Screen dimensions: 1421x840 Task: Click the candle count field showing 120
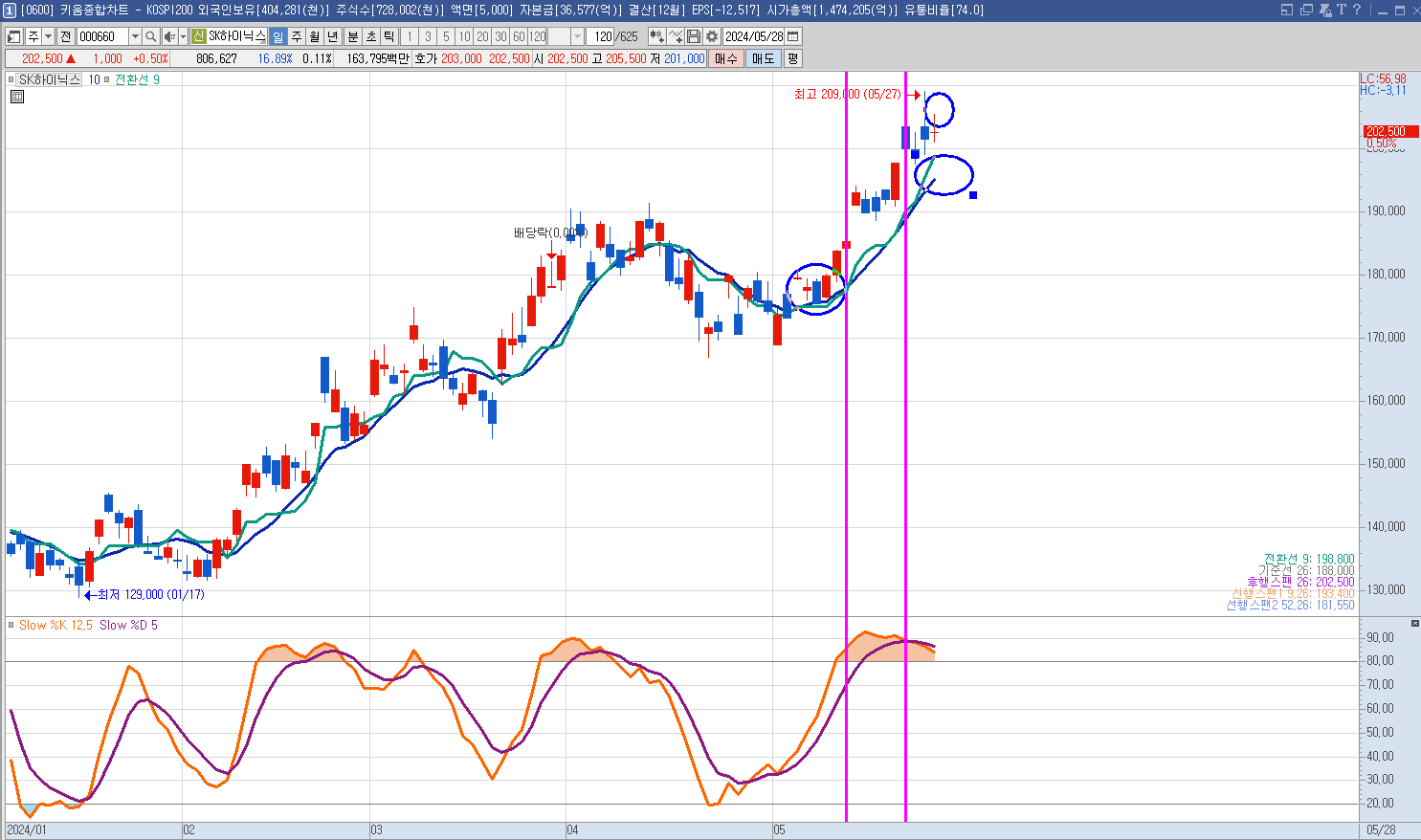click(601, 36)
